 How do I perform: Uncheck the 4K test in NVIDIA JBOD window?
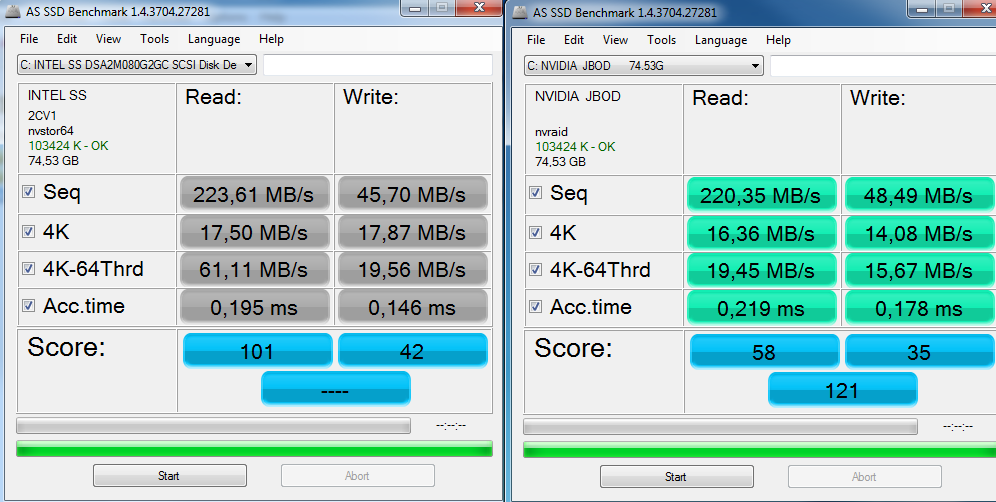535,233
